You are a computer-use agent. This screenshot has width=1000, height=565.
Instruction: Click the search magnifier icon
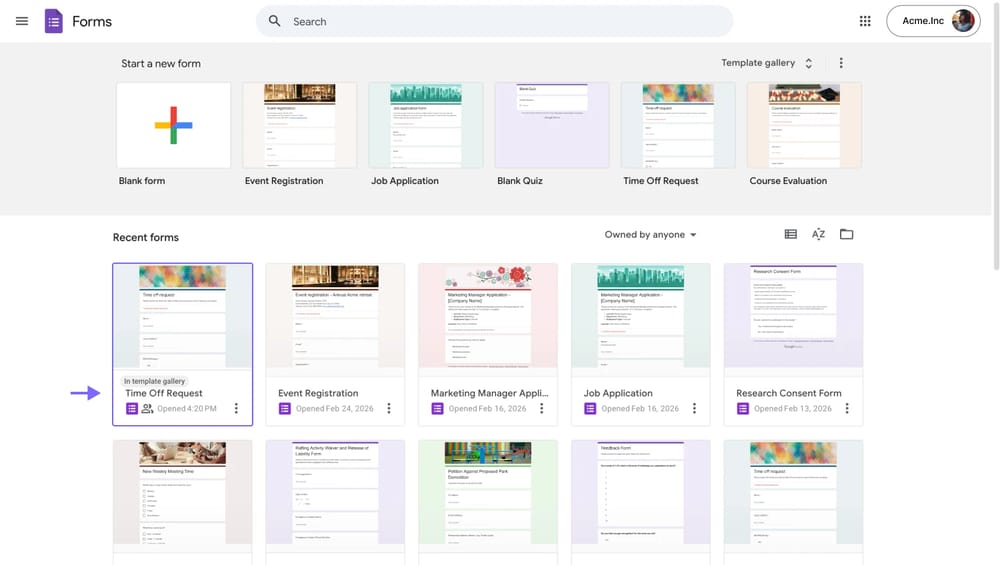tap(274, 21)
